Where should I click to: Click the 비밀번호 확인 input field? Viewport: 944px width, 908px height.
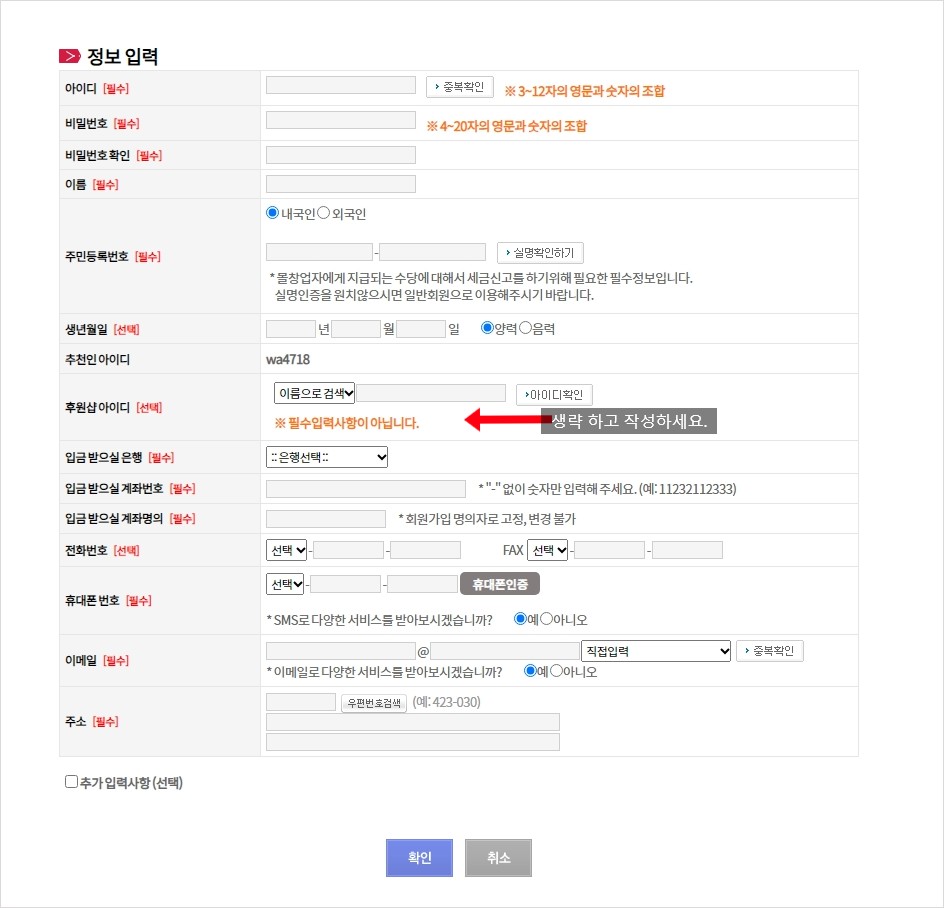(341, 155)
